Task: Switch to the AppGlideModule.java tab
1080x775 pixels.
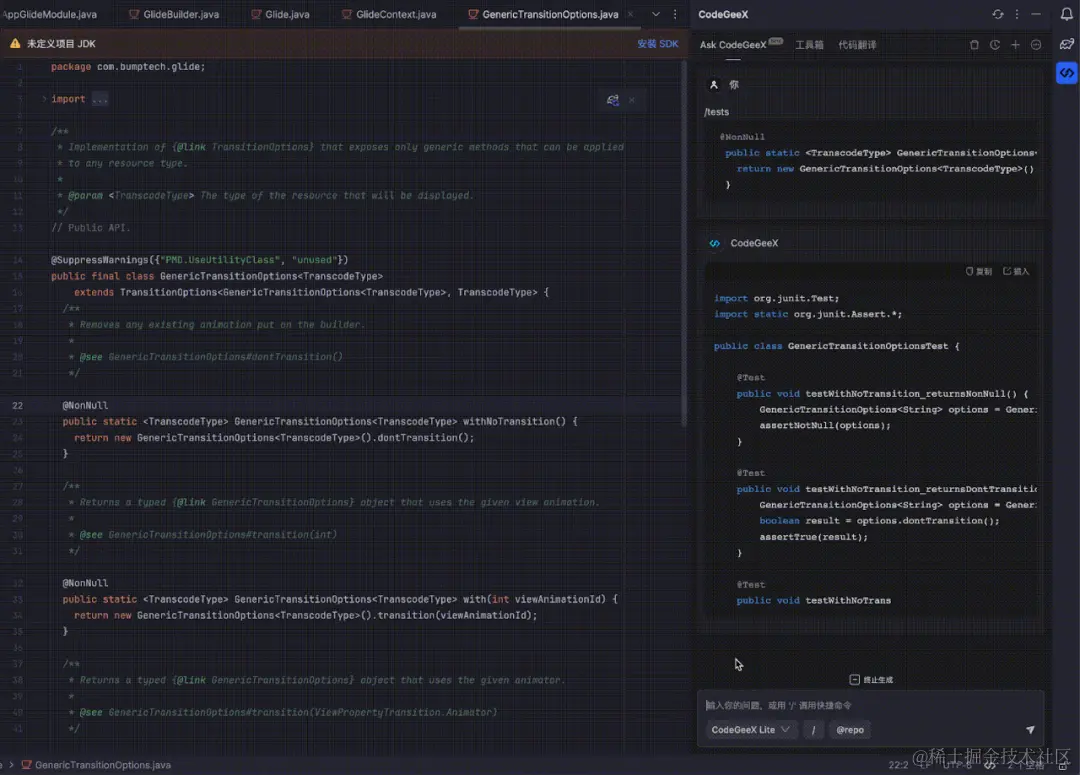Action: coord(50,14)
